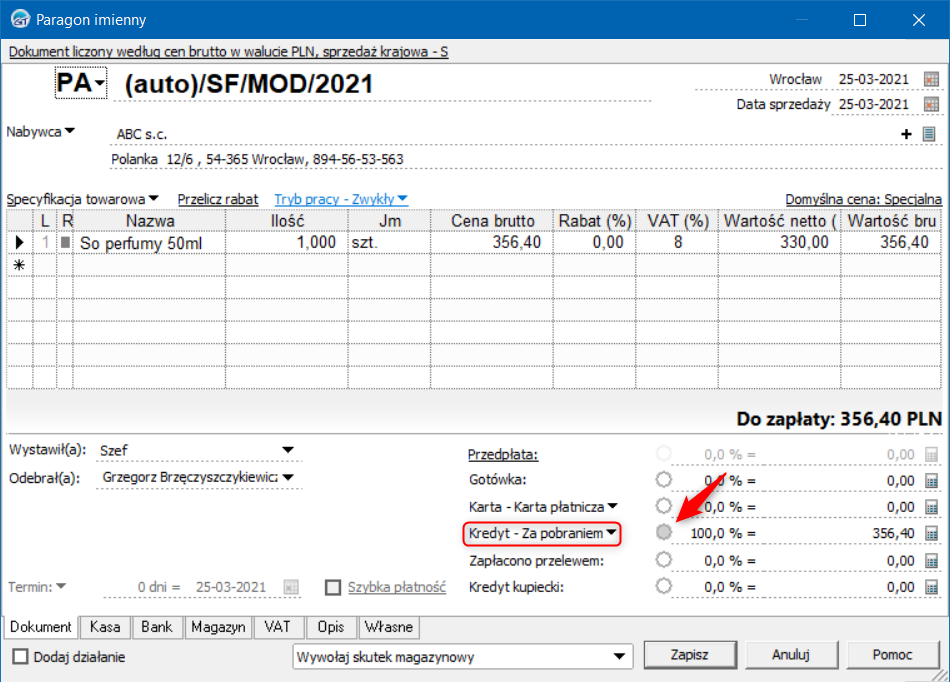Open calendar for Data sprzedaży
This screenshot has height=682, width=950.
pos(931,104)
